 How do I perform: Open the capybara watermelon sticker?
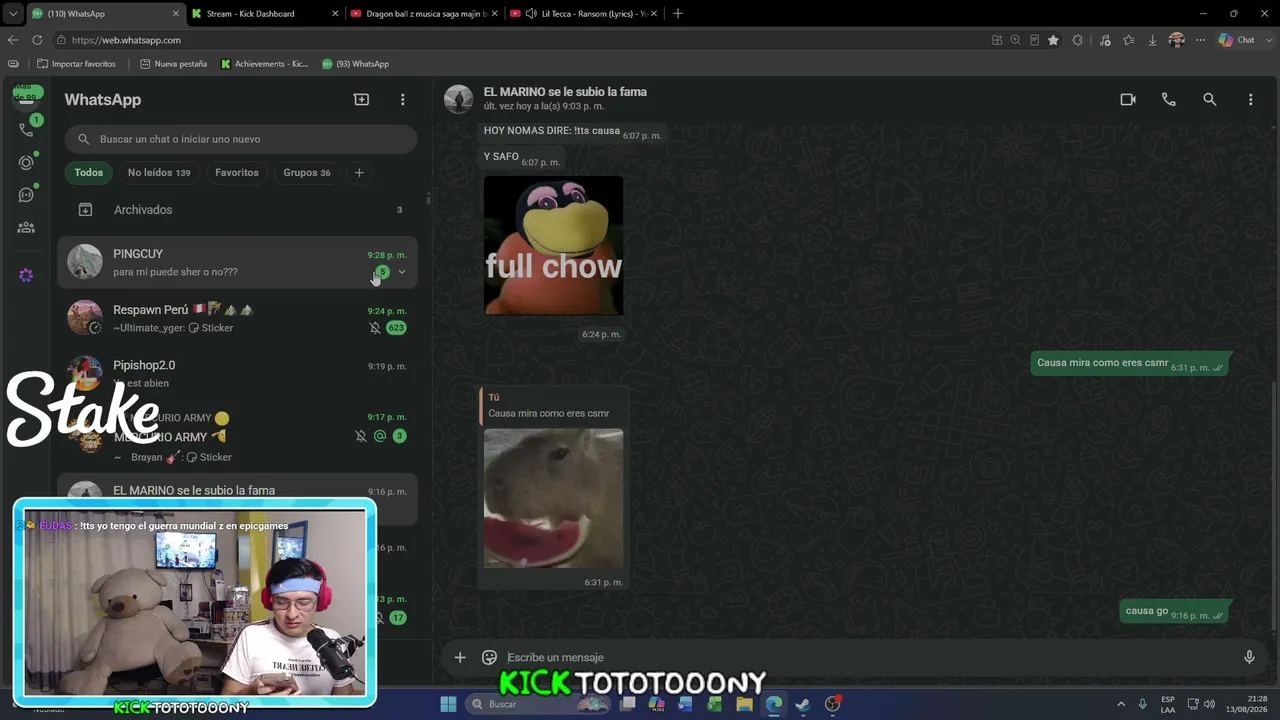click(x=553, y=499)
